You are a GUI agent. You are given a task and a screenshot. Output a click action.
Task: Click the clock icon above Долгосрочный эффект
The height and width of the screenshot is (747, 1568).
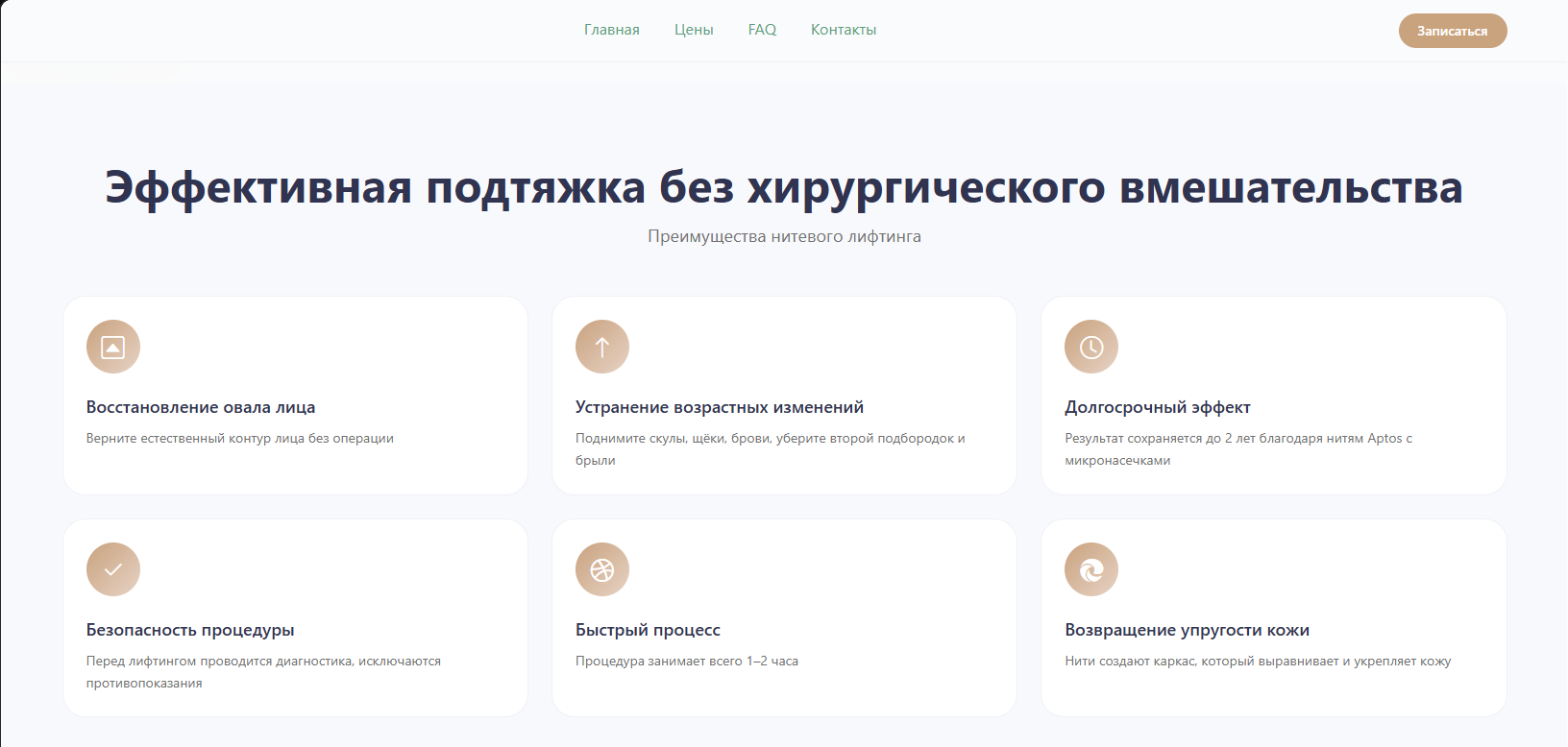[x=1091, y=347]
